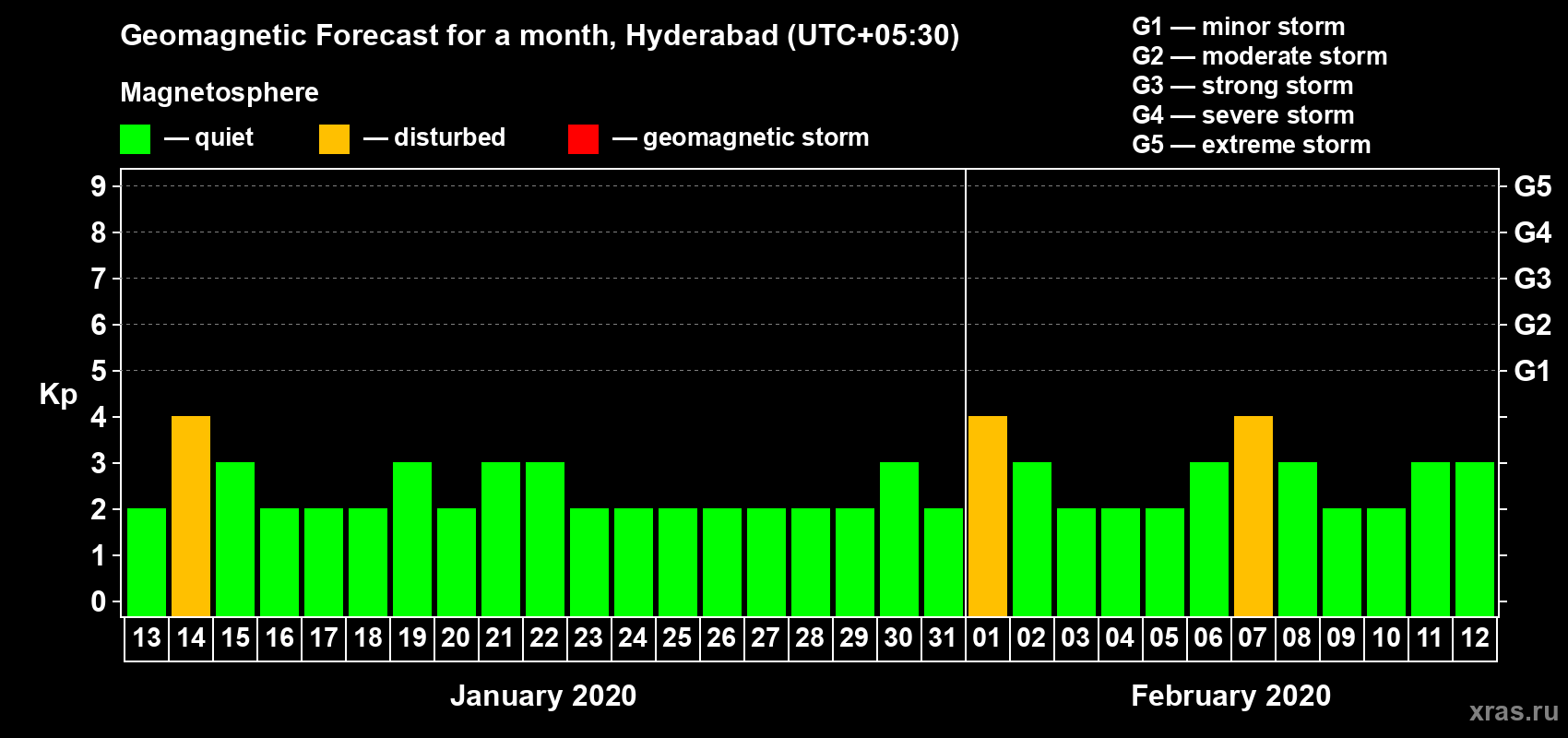This screenshot has height=738, width=1568.
Task: Select the green bar for January 22
Action: point(545,540)
